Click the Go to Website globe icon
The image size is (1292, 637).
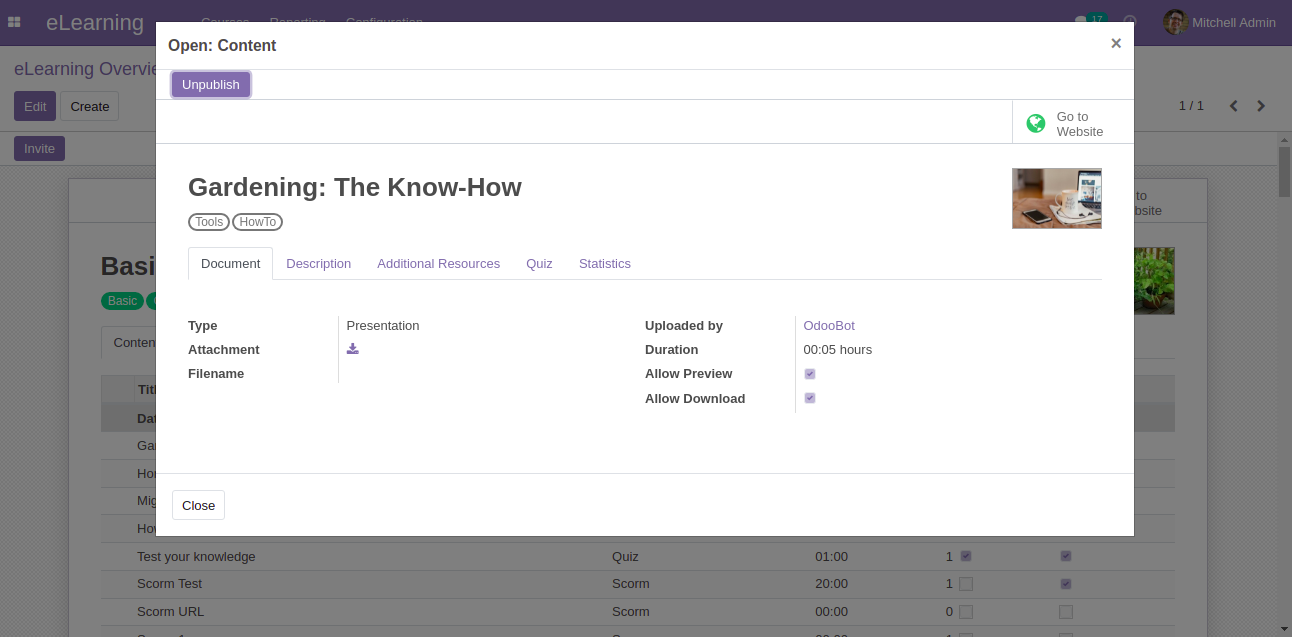click(1036, 123)
